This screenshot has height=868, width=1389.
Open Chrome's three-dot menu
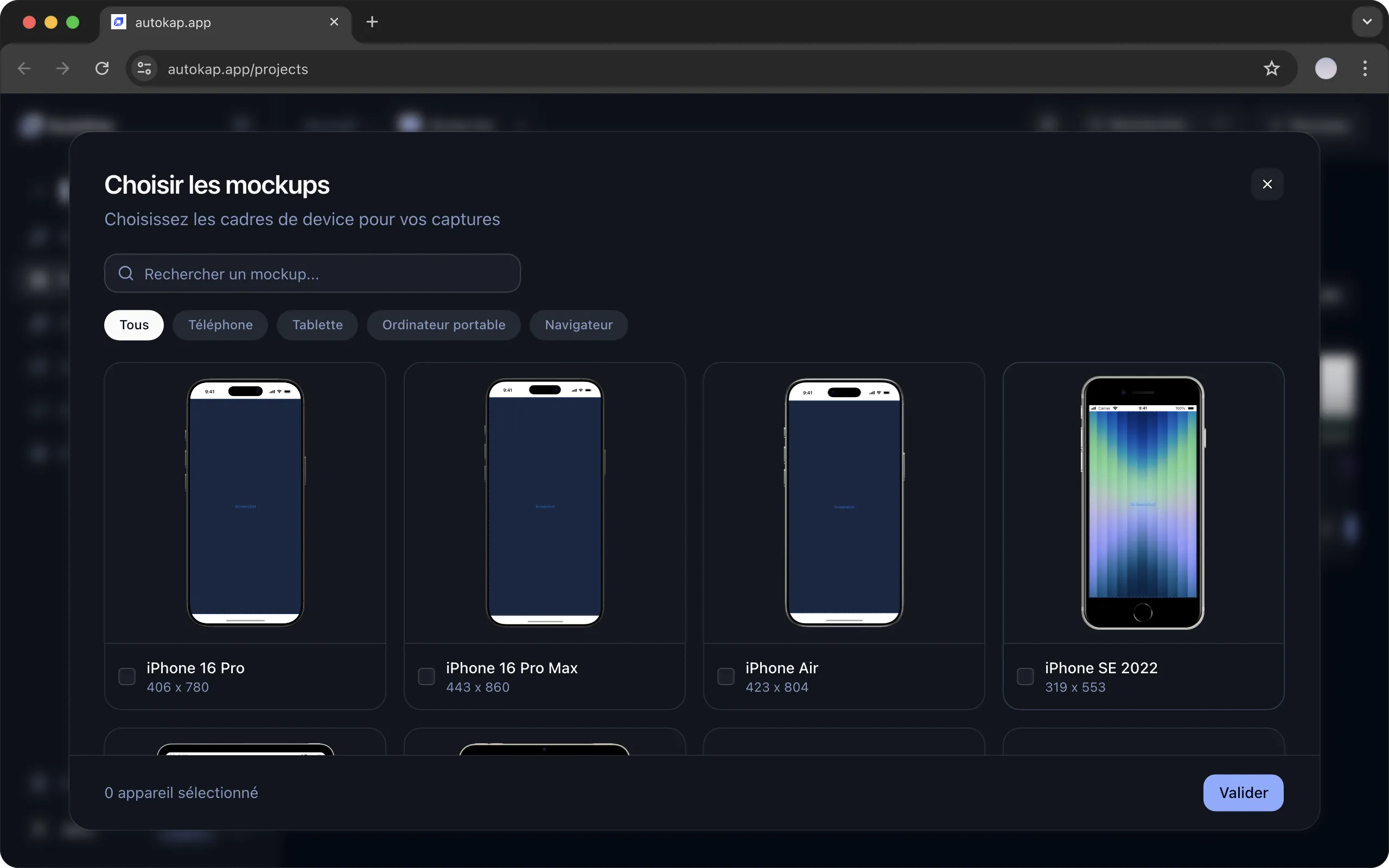click(x=1365, y=68)
